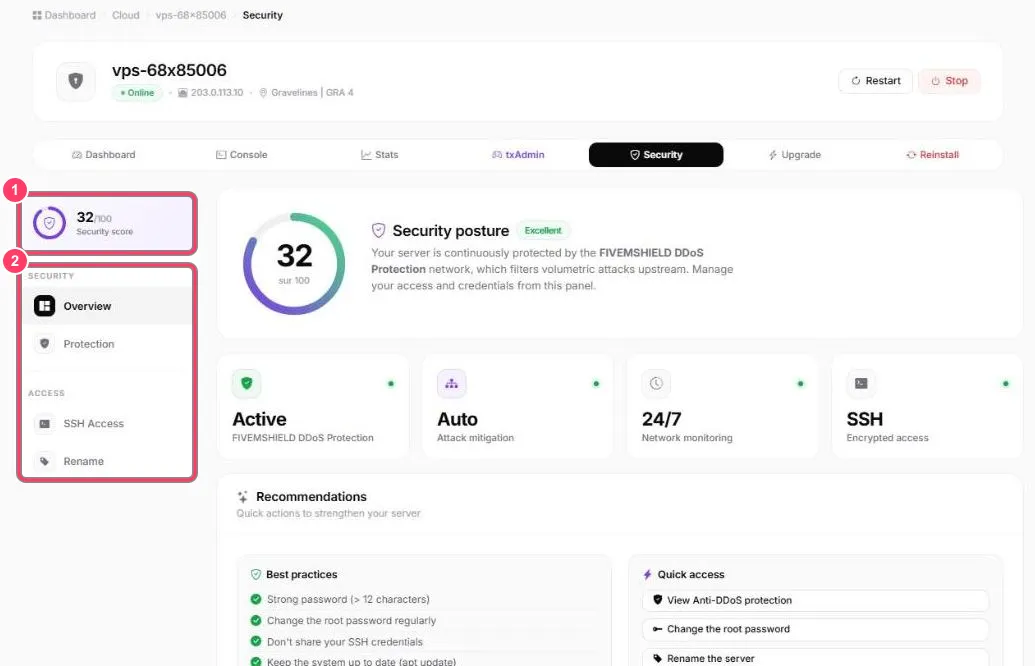Click the text Change the root password regularly

click(351, 620)
